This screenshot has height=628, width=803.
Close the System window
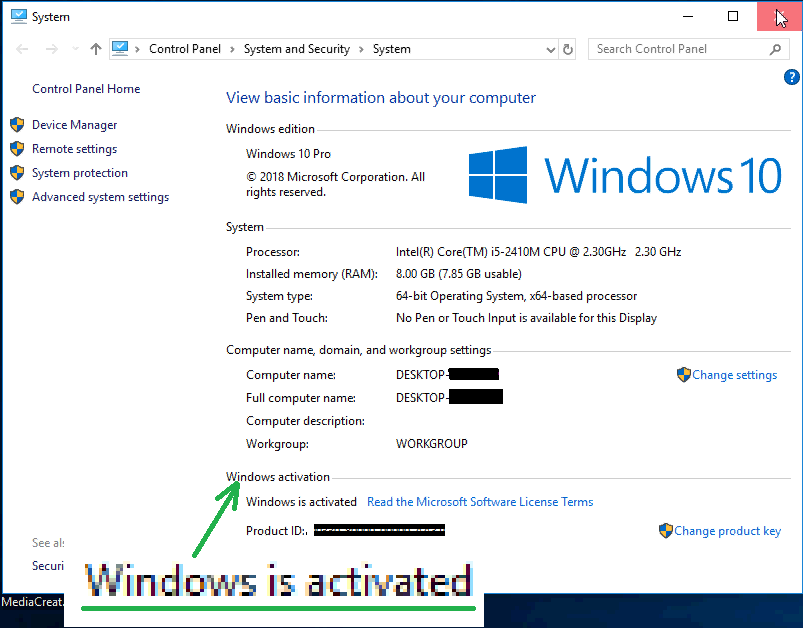tap(779, 16)
